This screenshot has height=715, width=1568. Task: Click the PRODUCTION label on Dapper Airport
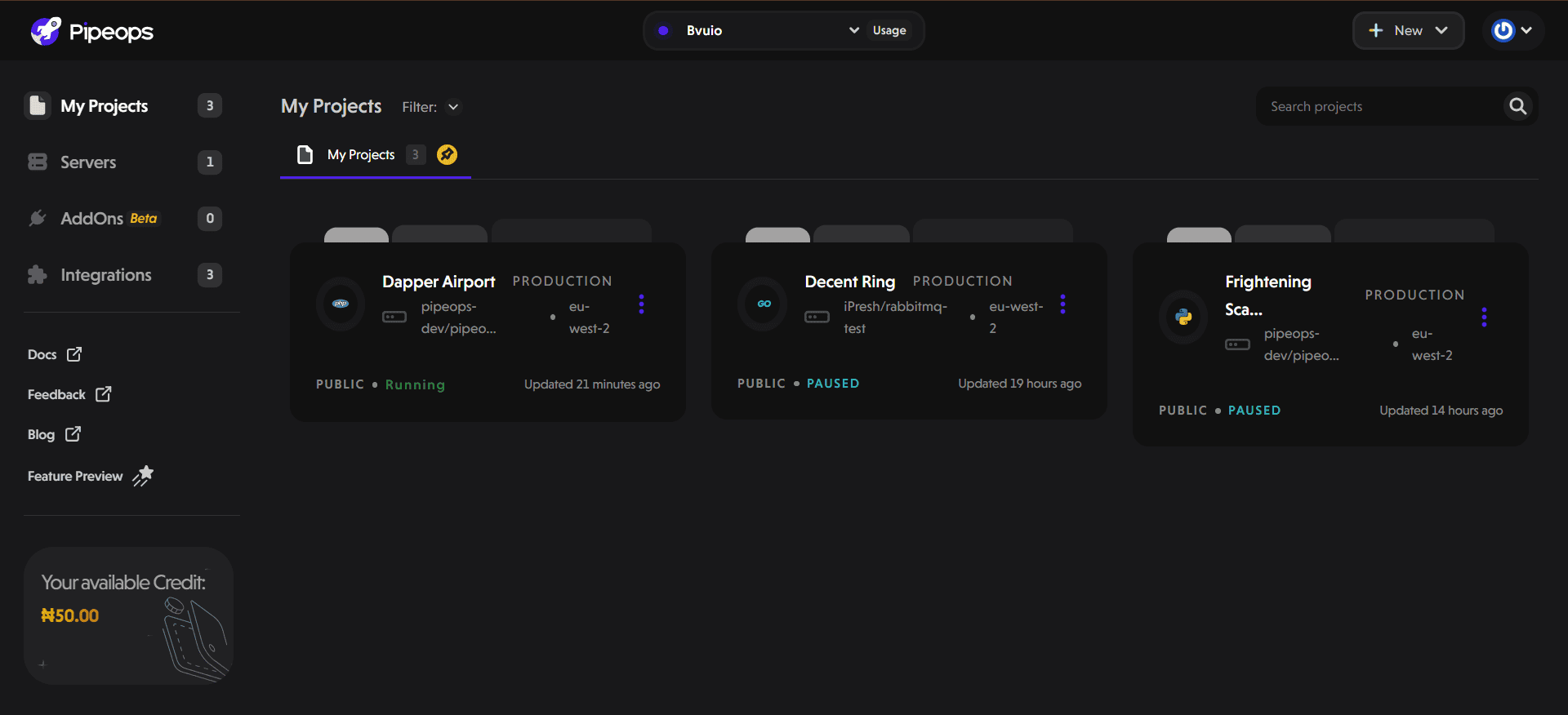563,281
